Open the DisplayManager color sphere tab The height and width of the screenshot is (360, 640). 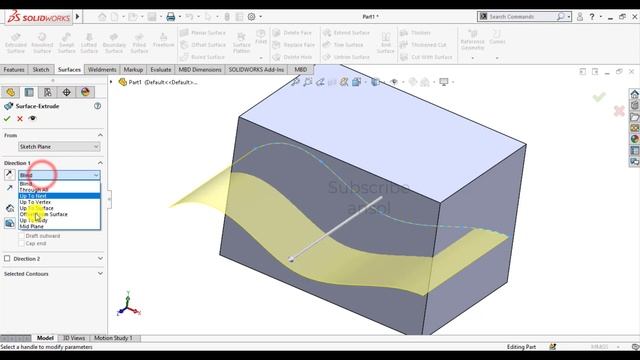pyautogui.click(x=85, y=92)
